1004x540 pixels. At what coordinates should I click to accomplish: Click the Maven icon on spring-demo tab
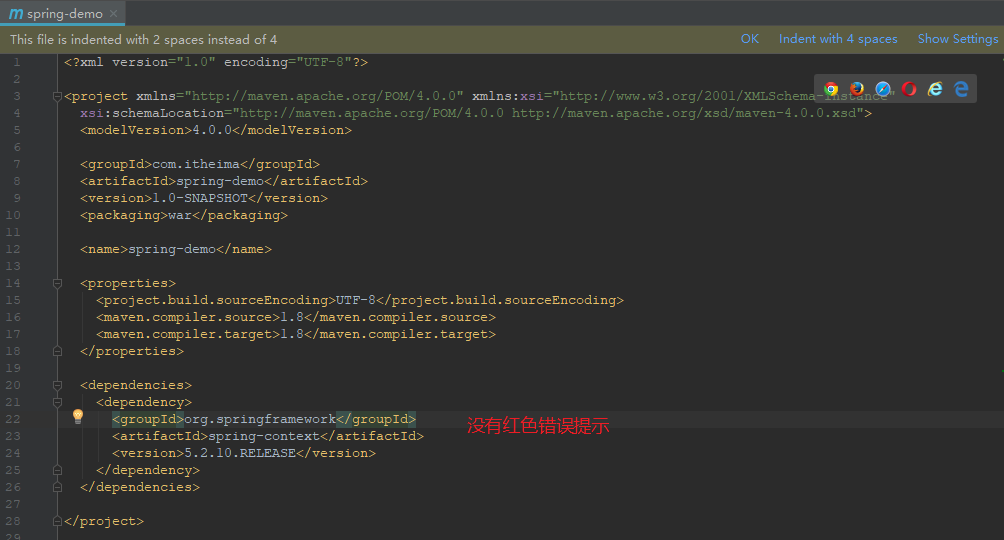[x=16, y=14]
